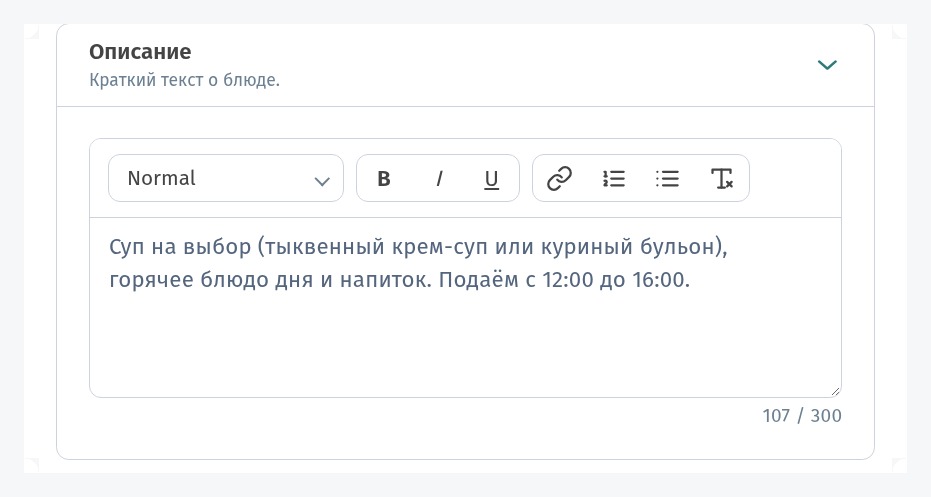Image resolution: width=931 pixels, height=497 pixels.
Task: Toggle italic formatting
Action: tap(438, 178)
